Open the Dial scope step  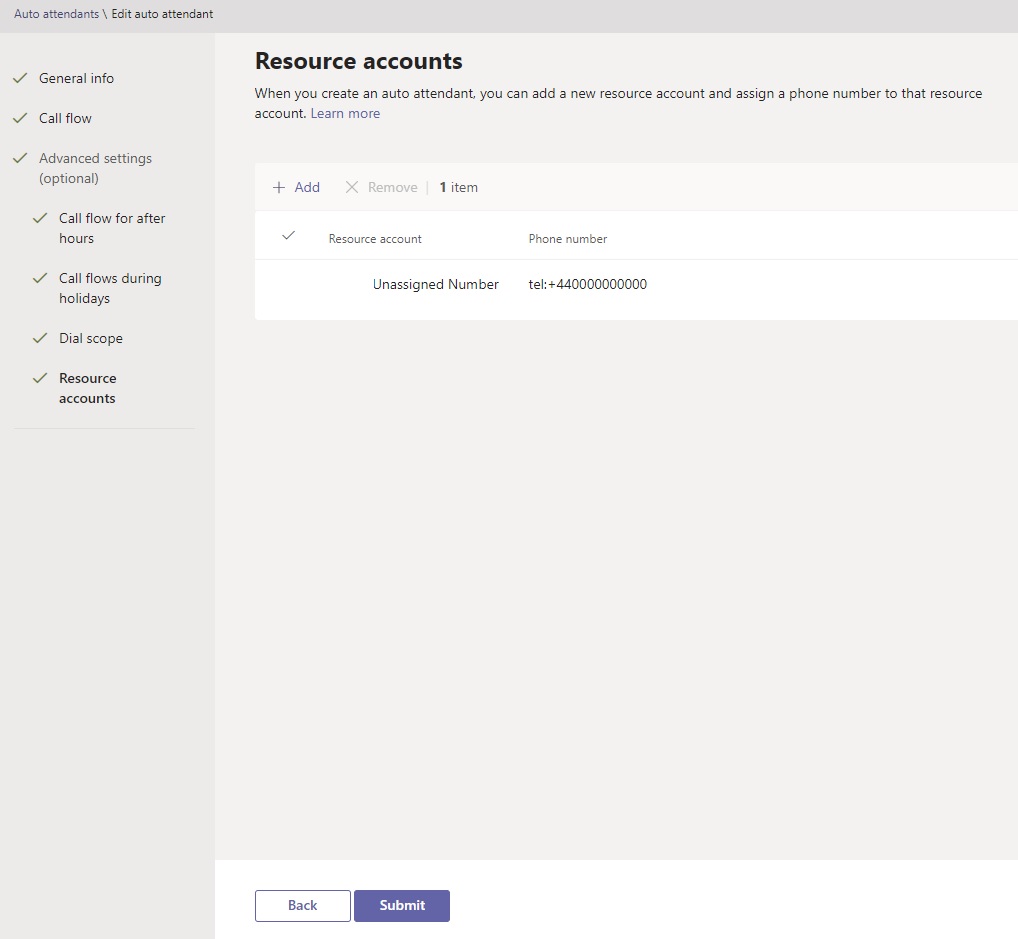[x=91, y=338]
